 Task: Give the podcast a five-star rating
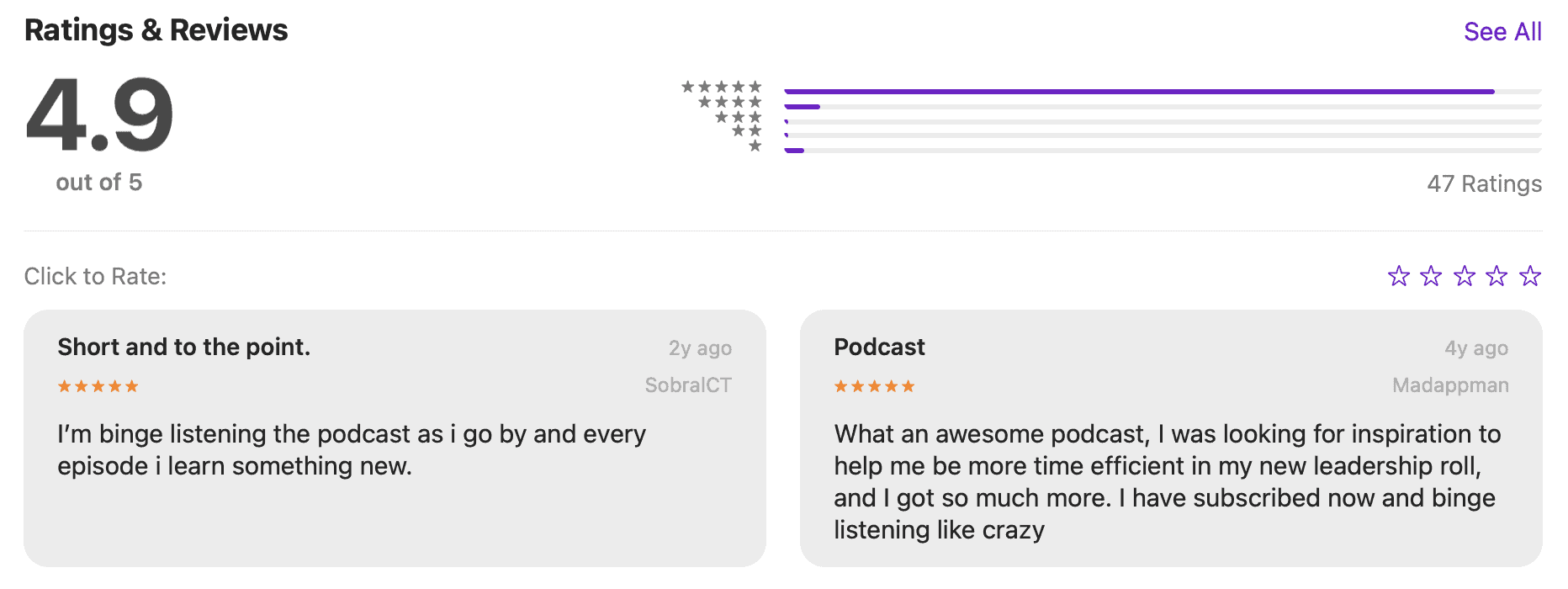pyautogui.click(x=1530, y=276)
